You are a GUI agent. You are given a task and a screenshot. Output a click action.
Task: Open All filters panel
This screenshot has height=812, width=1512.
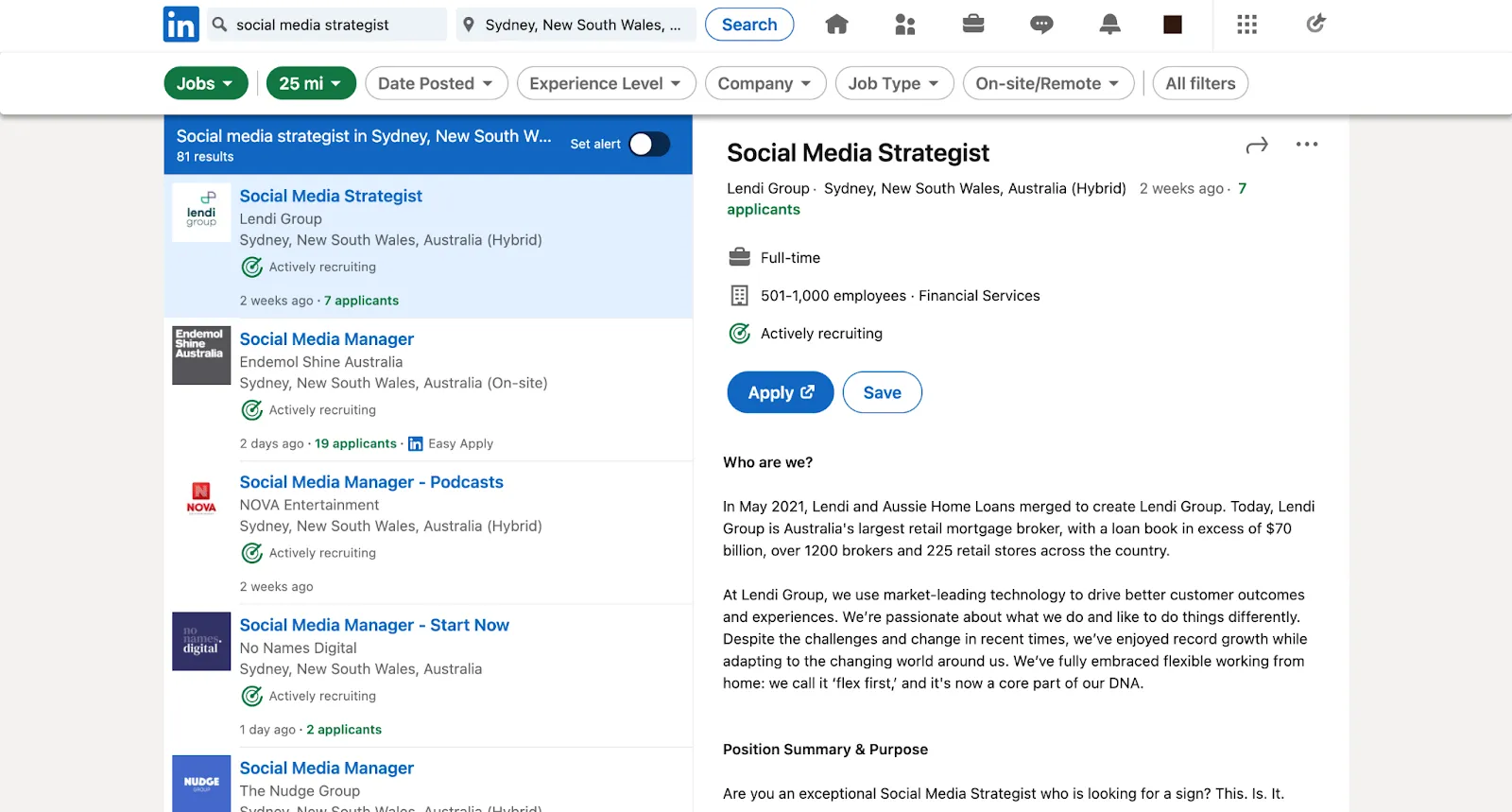click(1200, 83)
